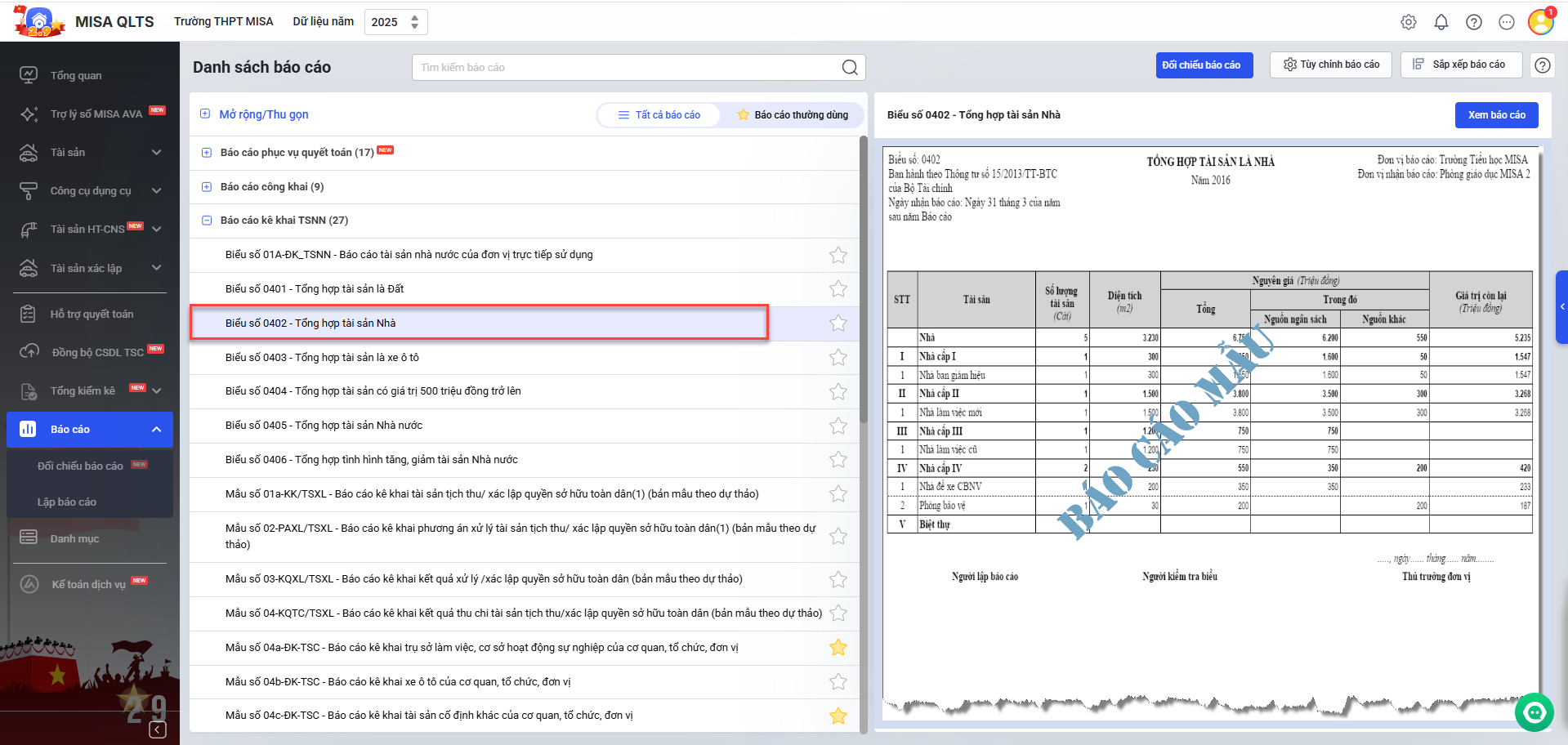Click the search magnifier icon

pyautogui.click(x=850, y=68)
